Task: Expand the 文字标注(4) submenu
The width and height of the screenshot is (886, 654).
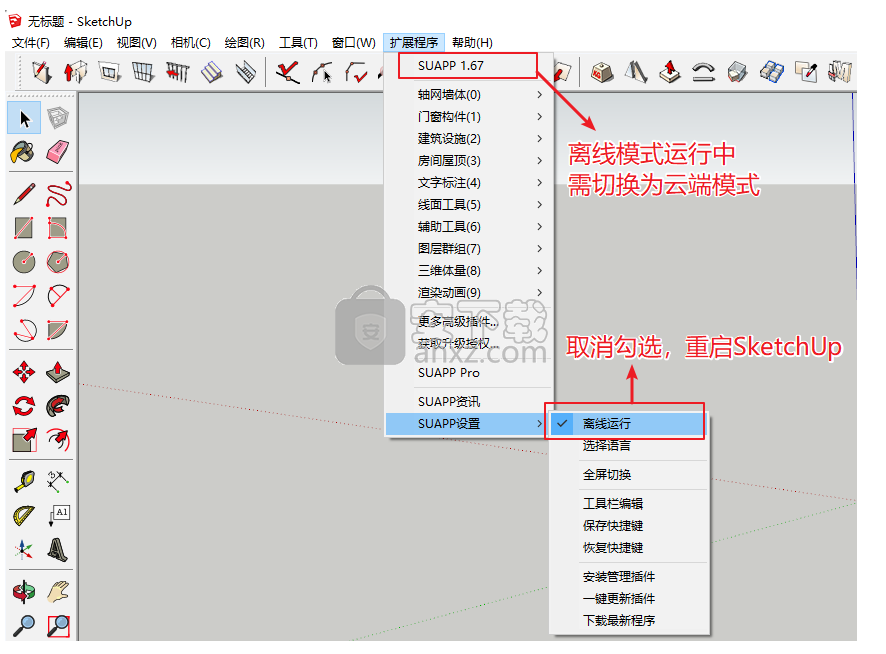Action: coord(469,183)
